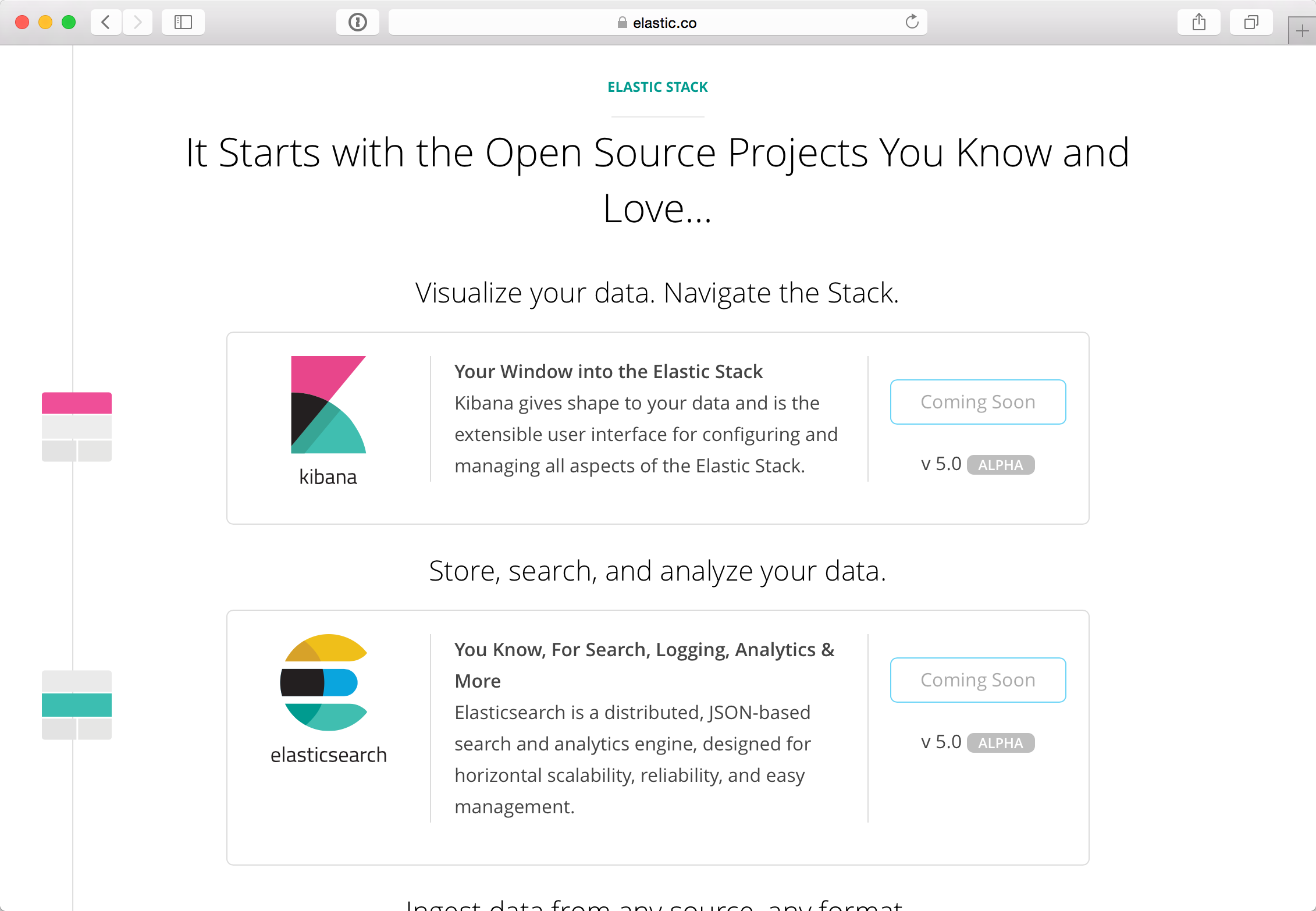This screenshot has height=911, width=1316.
Task: Click Coming Soon for Kibana
Action: pyautogui.click(x=977, y=401)
